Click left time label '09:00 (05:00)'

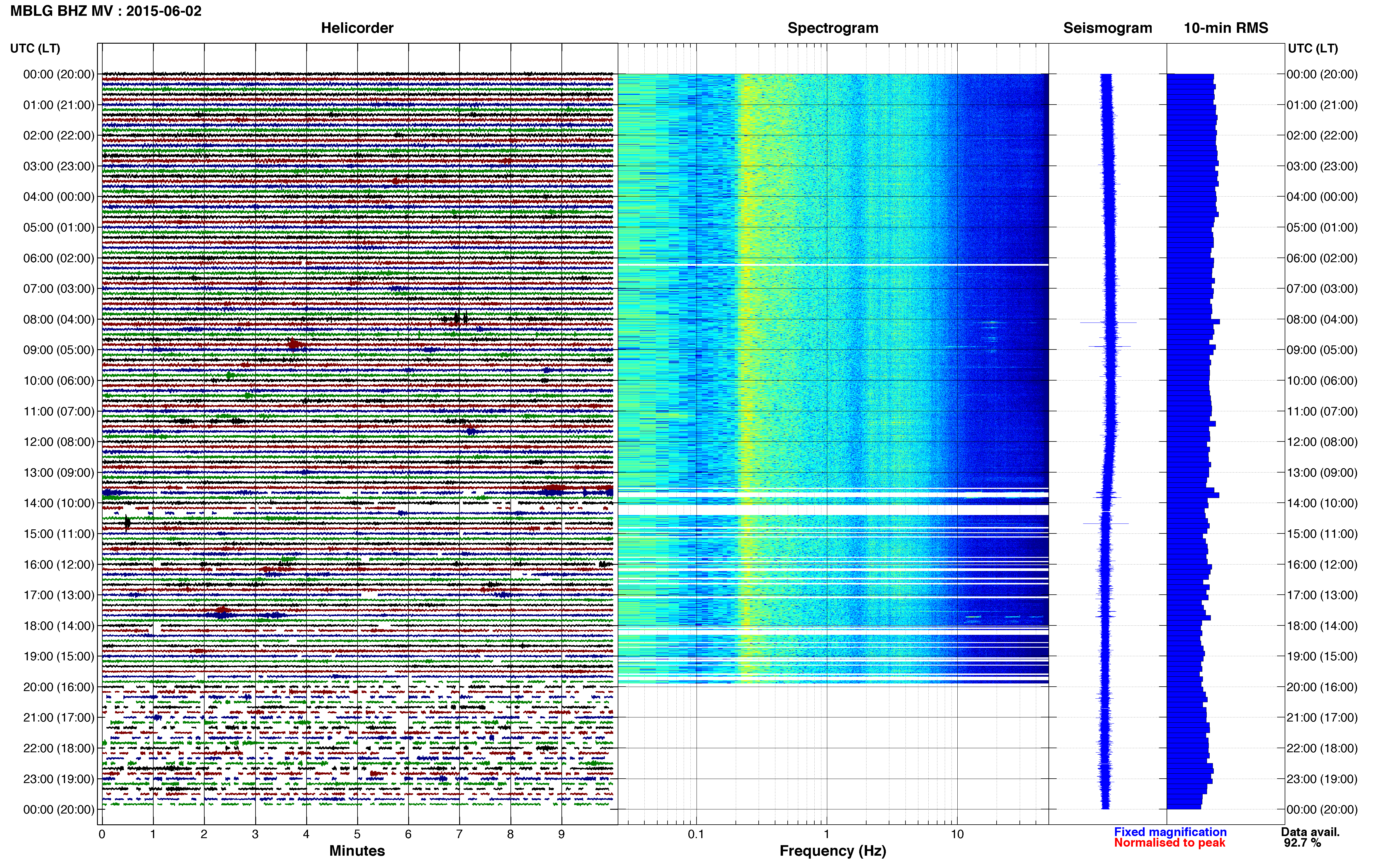[59, 350]
